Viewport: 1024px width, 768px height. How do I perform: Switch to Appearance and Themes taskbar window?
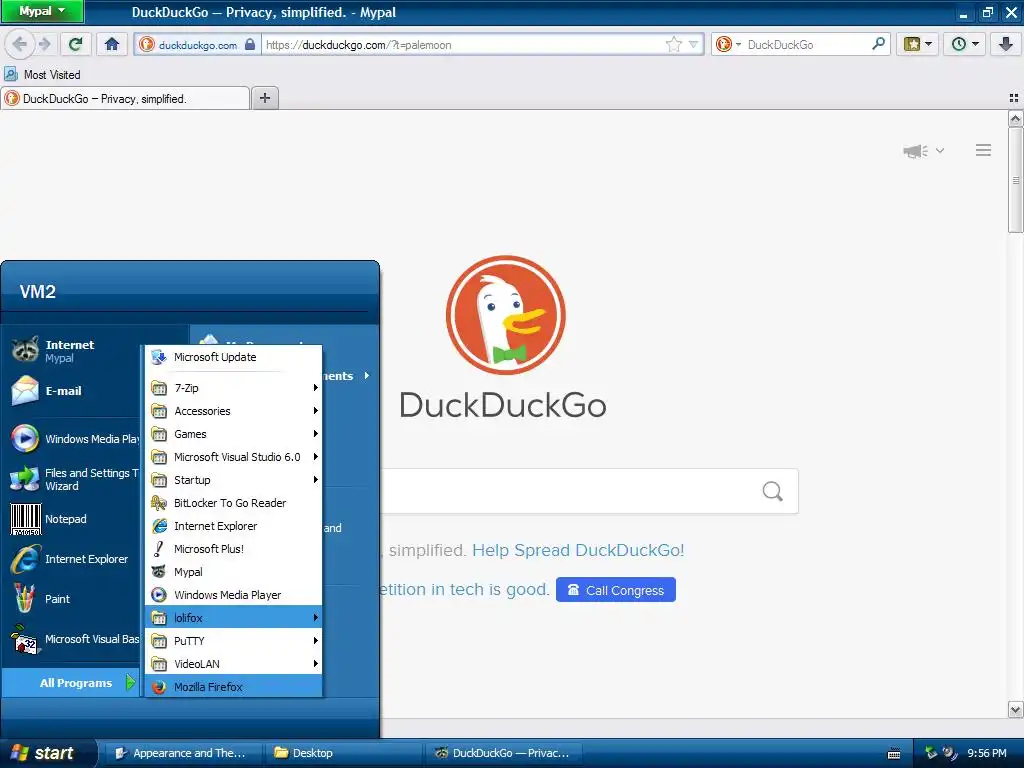(182, 754)
